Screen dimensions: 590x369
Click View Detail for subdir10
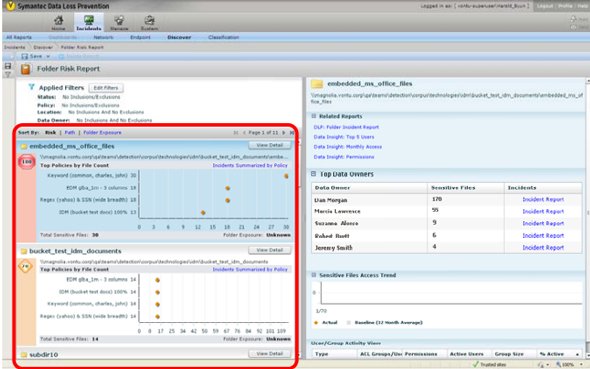pyautogui.click(x=269, y=354)
